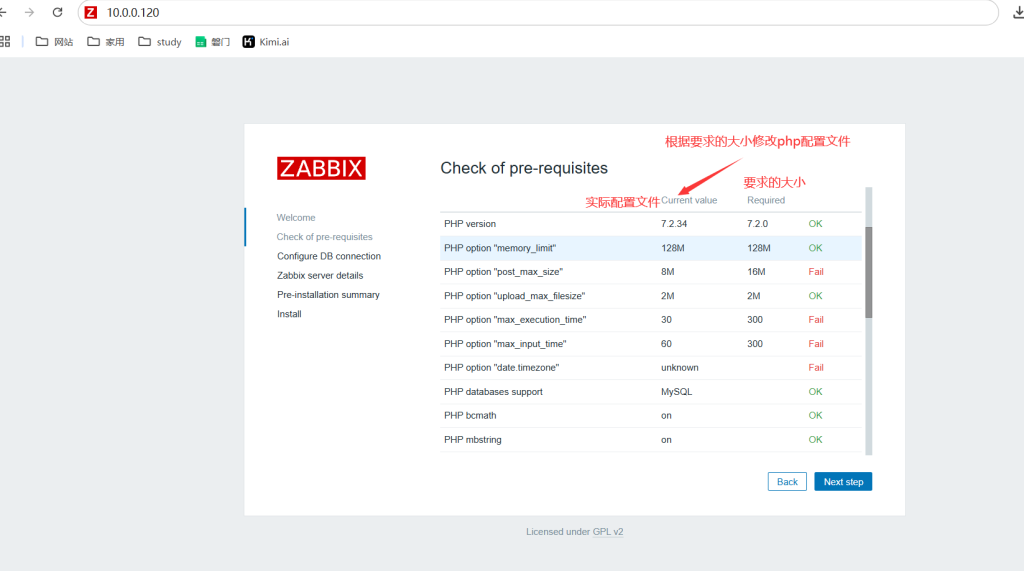The height and width of the screenshot is (571, 1024).
Task: Click the address bar showing 10.0.0.120
Action: point(500,13)
